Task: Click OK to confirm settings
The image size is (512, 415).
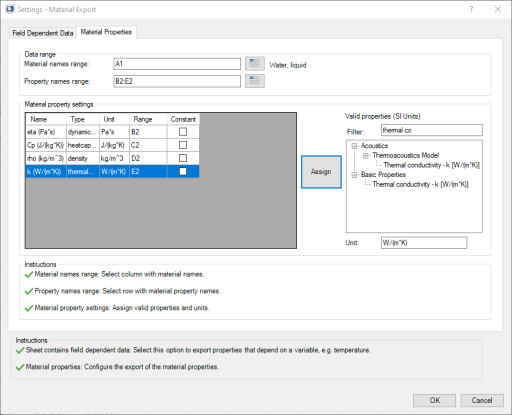Action: (x=434, y=400)
